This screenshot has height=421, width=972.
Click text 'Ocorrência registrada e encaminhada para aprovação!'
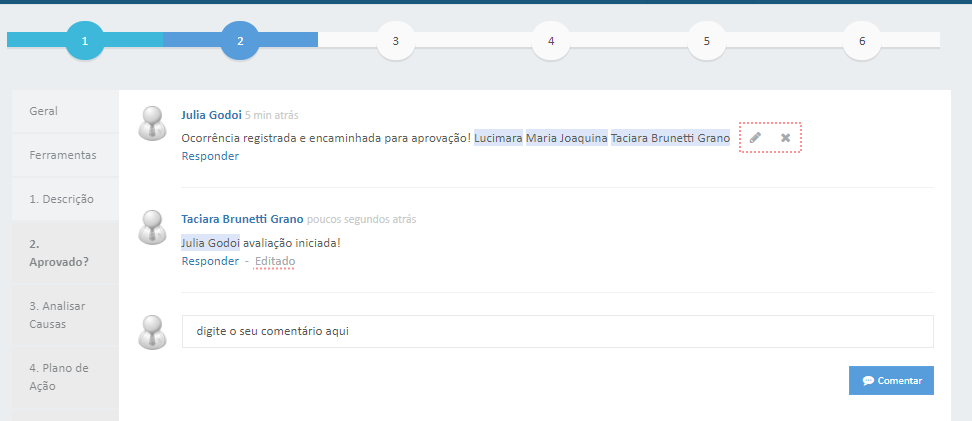[327, 138]
